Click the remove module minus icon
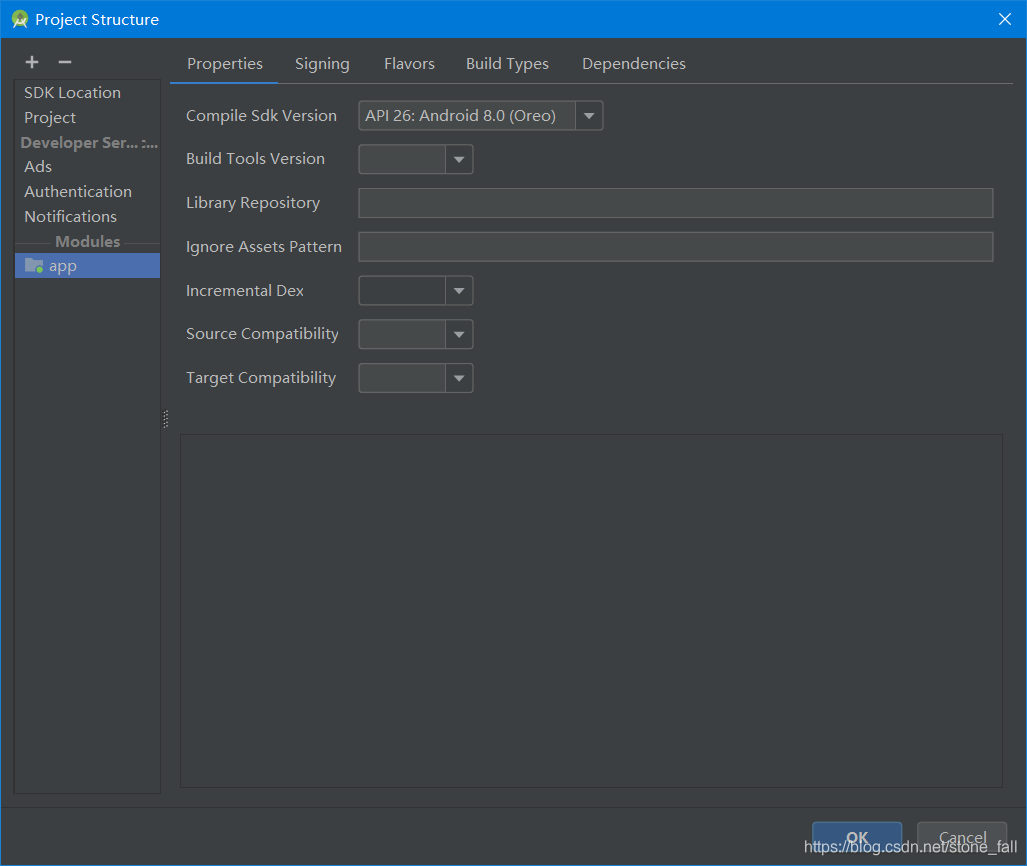Image resolution: width=1027 pixels, height=866 pixels. pyautogui.click(x=64, y=61)
